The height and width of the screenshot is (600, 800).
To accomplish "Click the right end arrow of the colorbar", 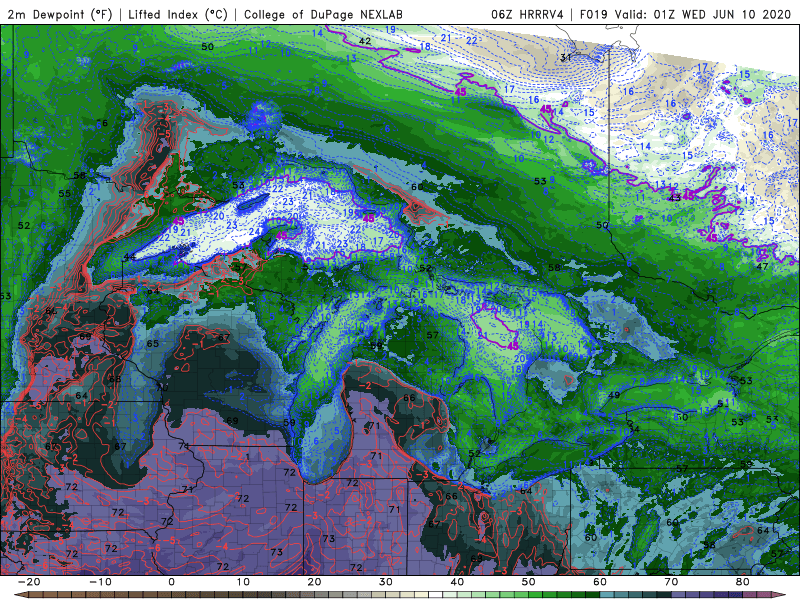I will click(780, 595).
